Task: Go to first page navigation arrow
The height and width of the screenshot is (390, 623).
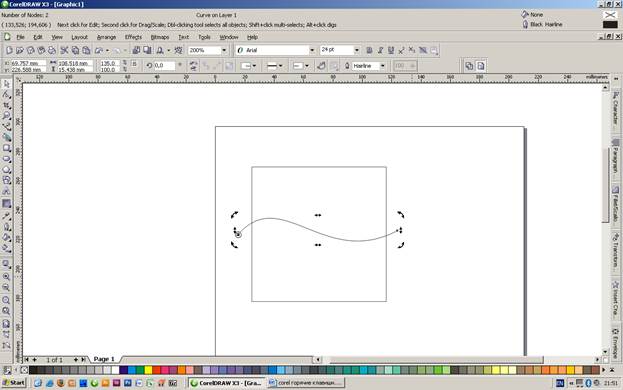Action: (x=26, y=359)
